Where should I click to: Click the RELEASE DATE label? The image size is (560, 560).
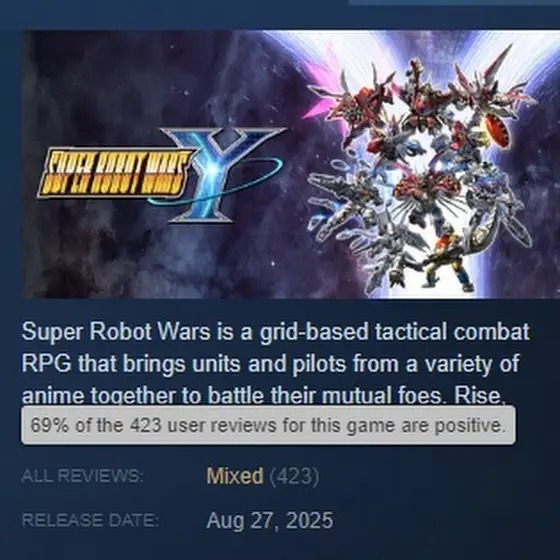point(90,520)
